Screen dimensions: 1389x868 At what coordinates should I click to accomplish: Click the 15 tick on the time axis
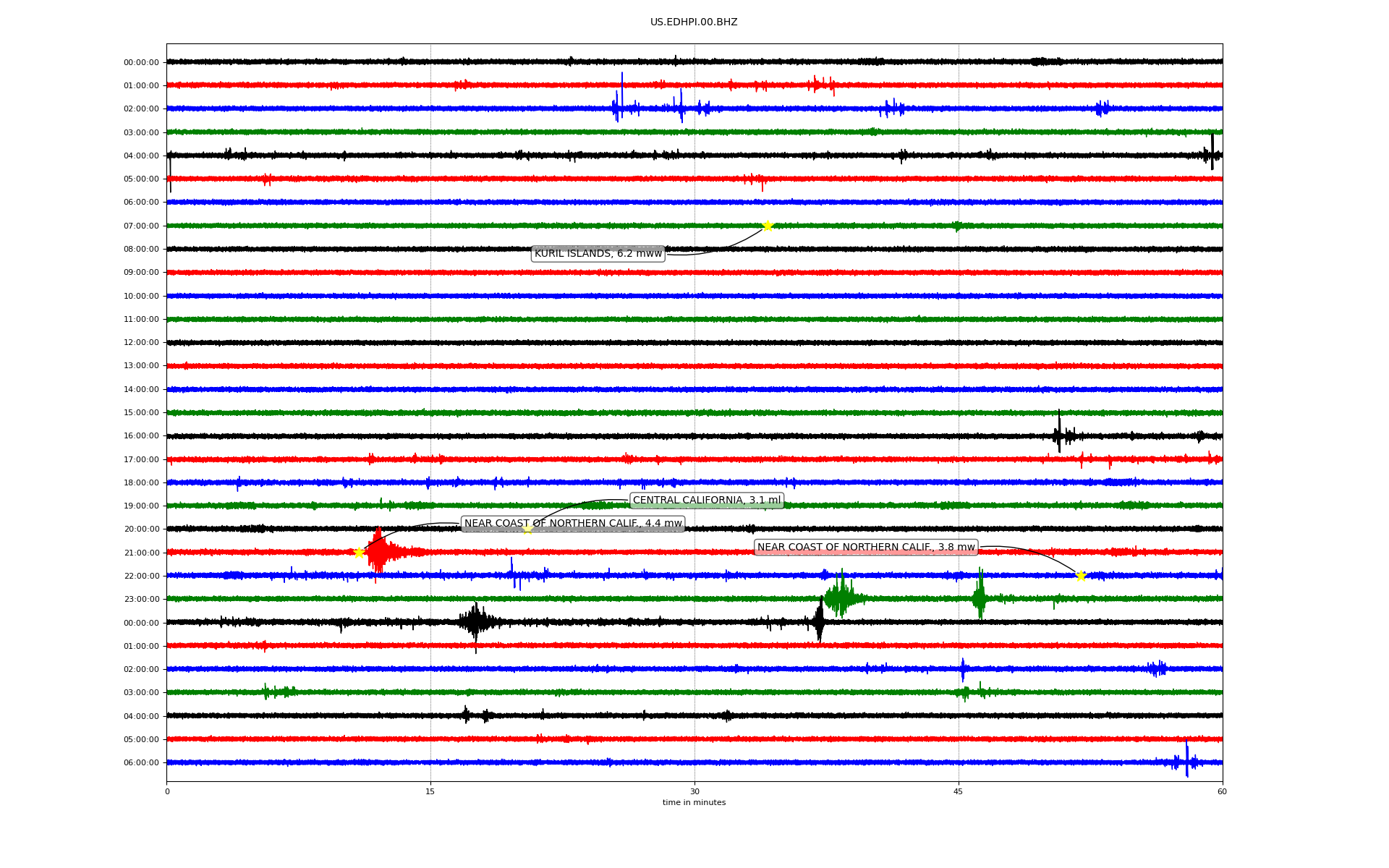coord(430,791)
